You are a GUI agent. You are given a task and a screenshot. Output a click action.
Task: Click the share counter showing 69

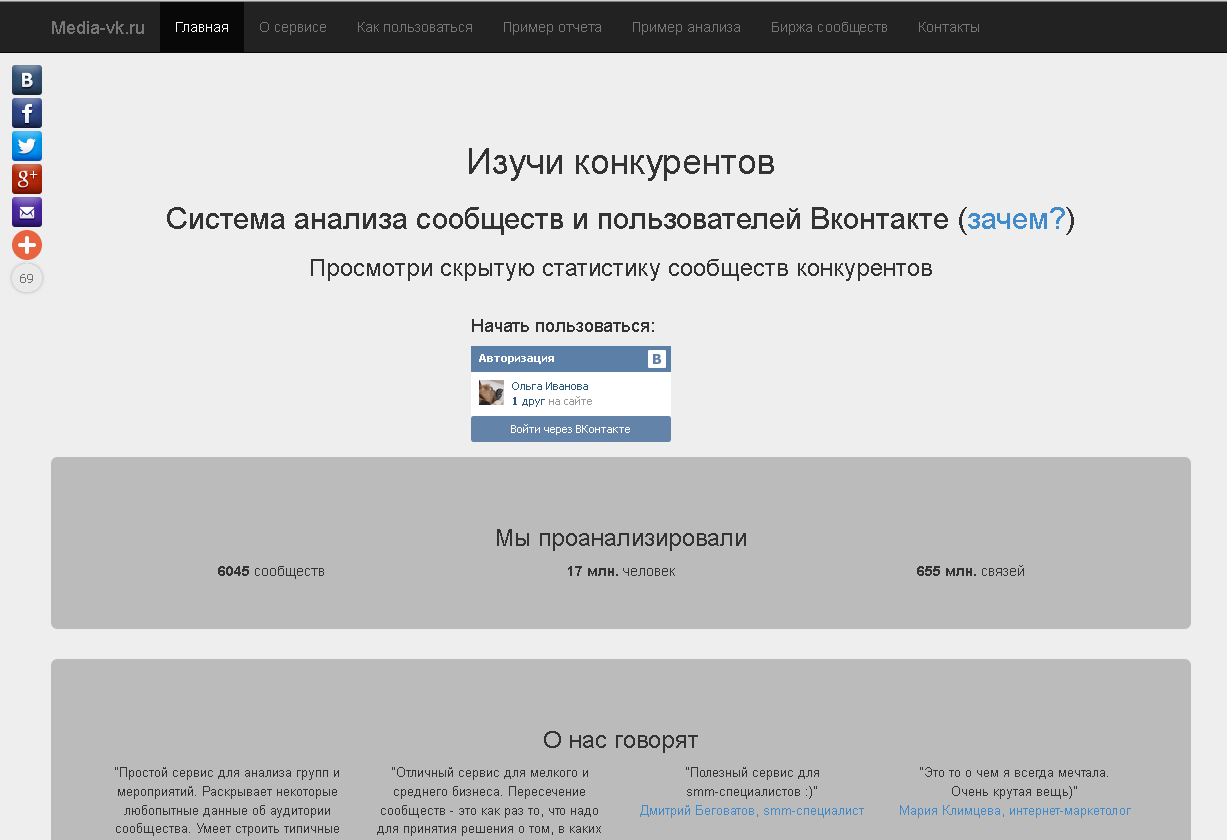pos(27,278)
